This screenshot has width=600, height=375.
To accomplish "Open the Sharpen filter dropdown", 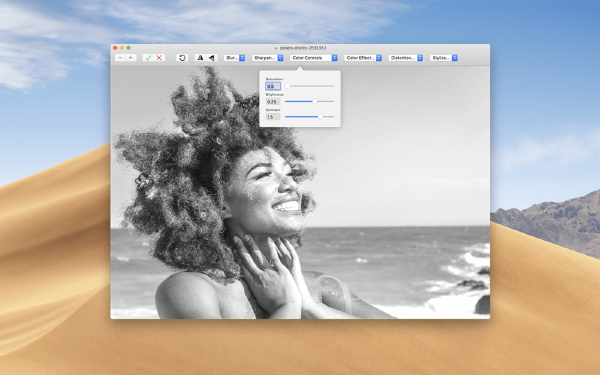I will pos(267,58).
